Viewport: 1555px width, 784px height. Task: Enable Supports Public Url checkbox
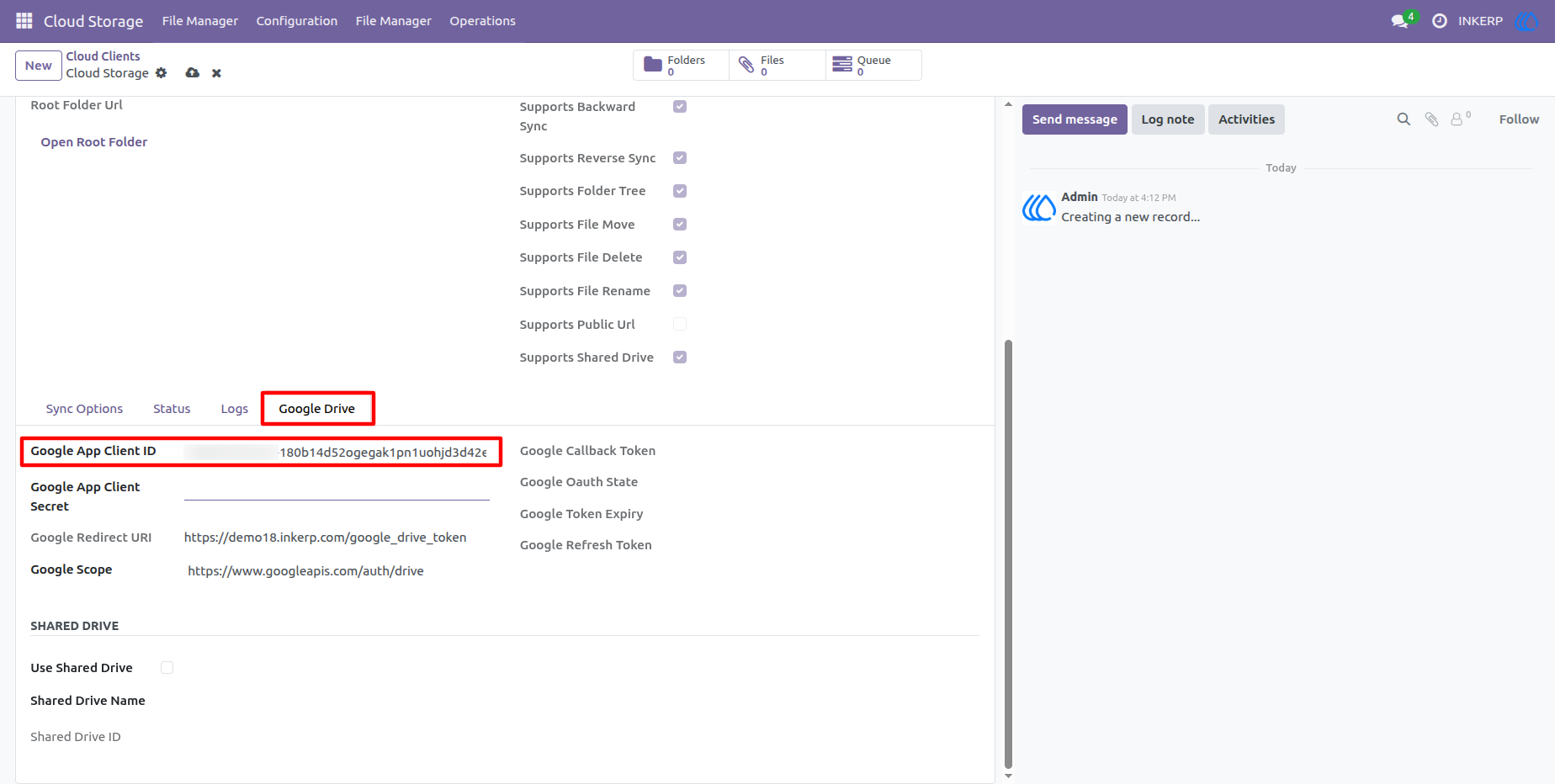[x=680, y=325]
